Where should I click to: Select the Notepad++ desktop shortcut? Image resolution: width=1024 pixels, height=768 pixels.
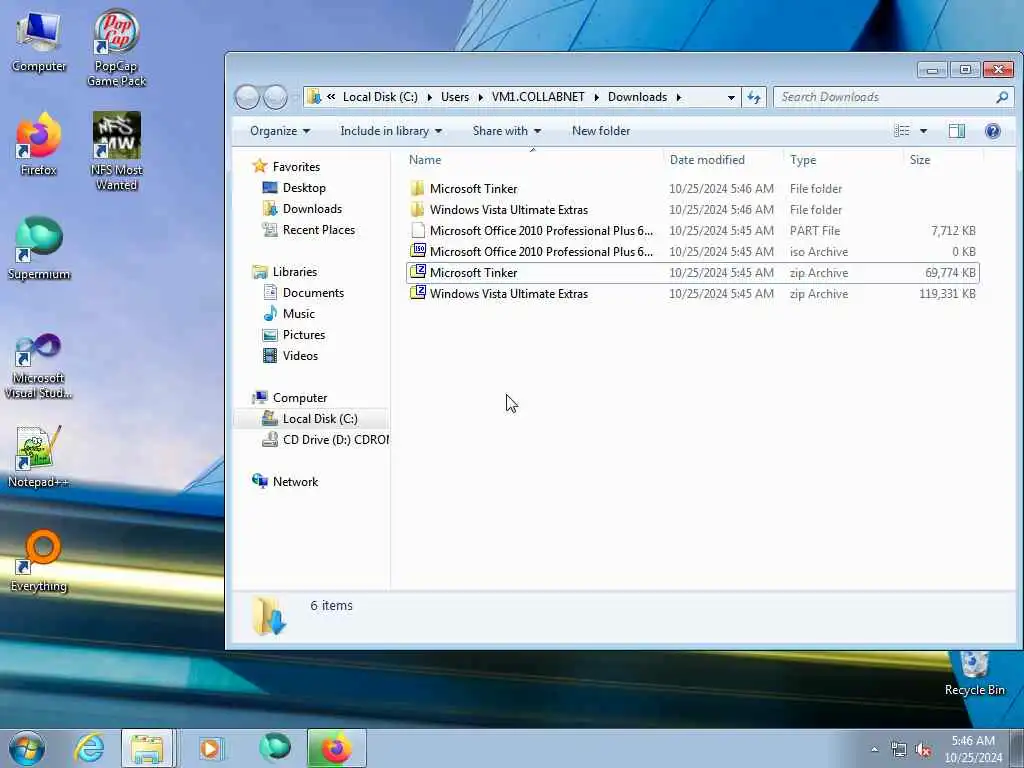(39, 456)
